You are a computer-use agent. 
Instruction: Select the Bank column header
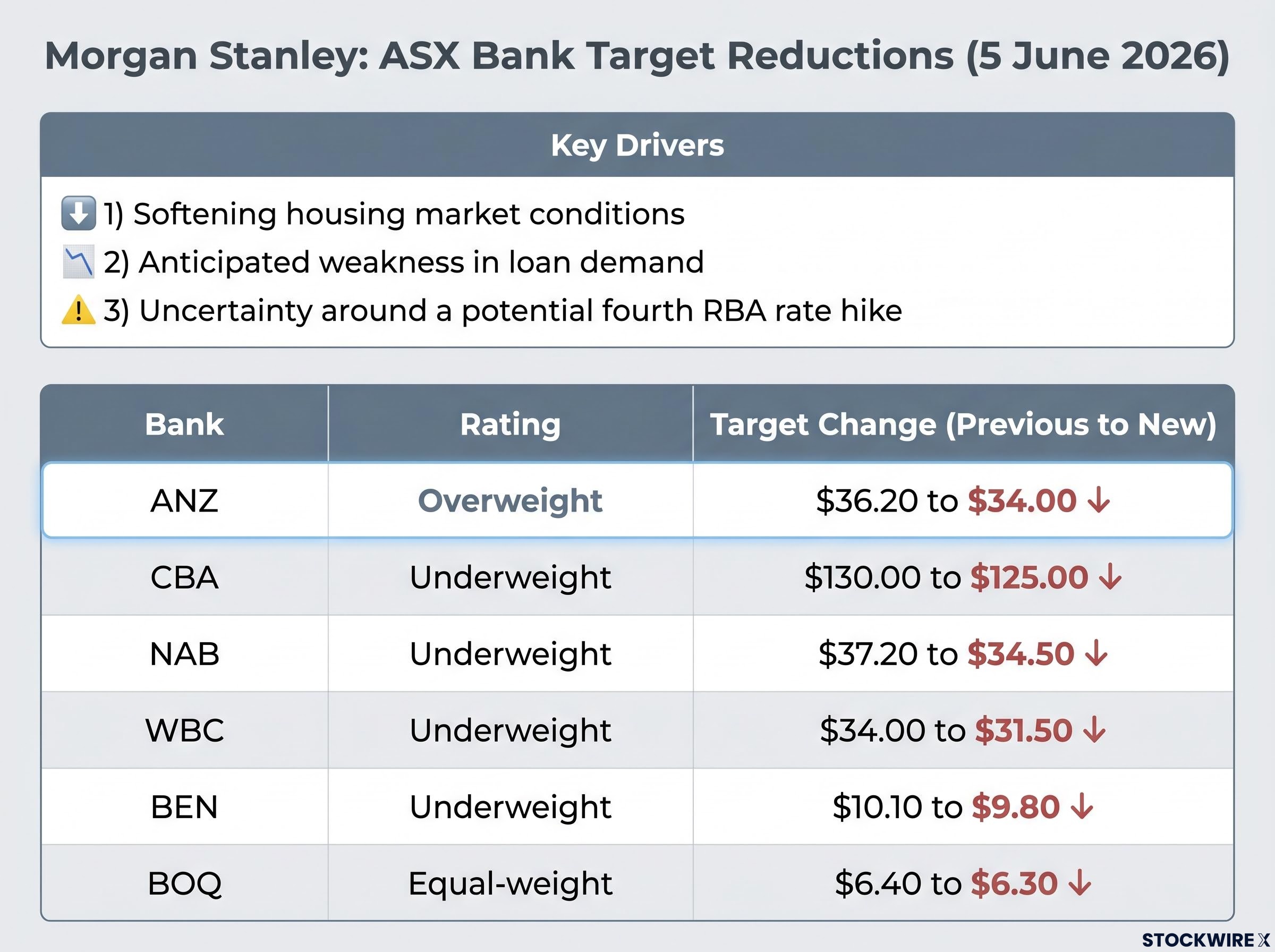point(184,424)
